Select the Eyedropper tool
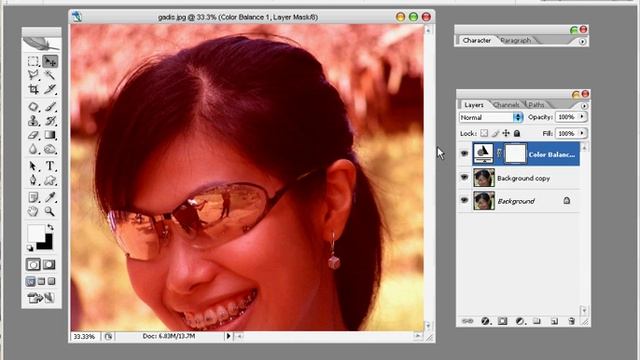 (50, 198)
